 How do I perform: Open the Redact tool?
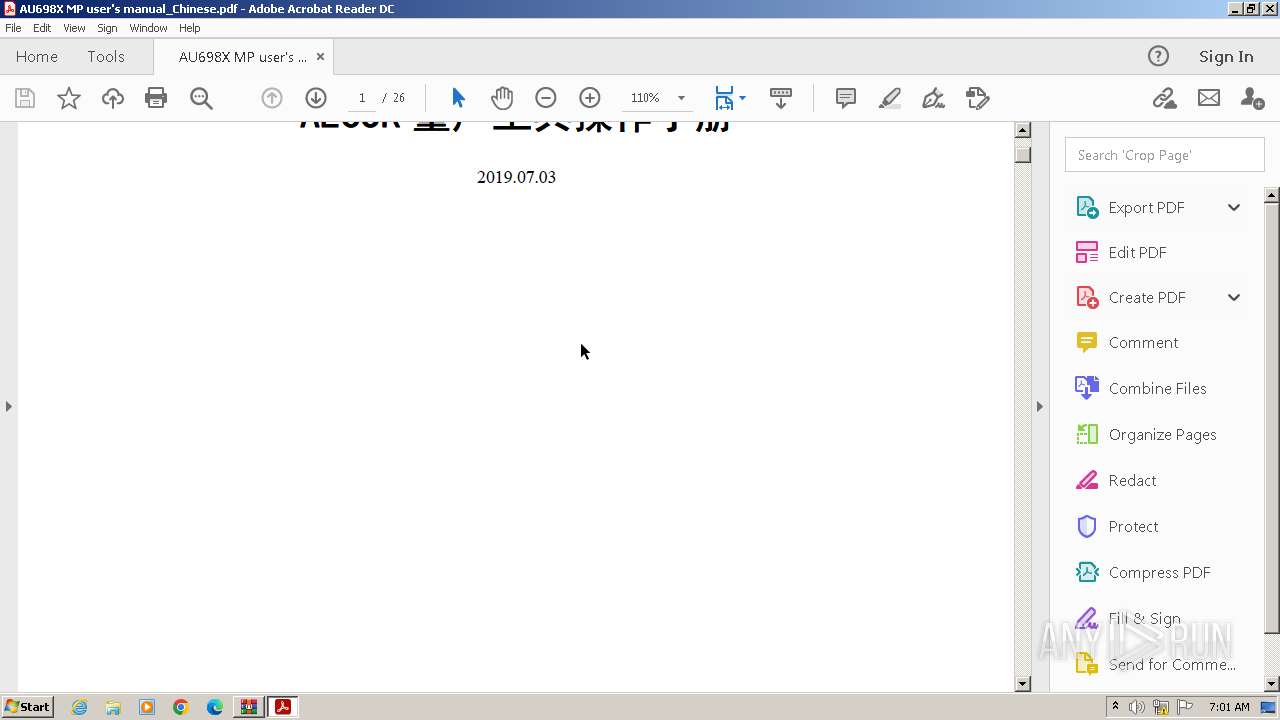1132,480
